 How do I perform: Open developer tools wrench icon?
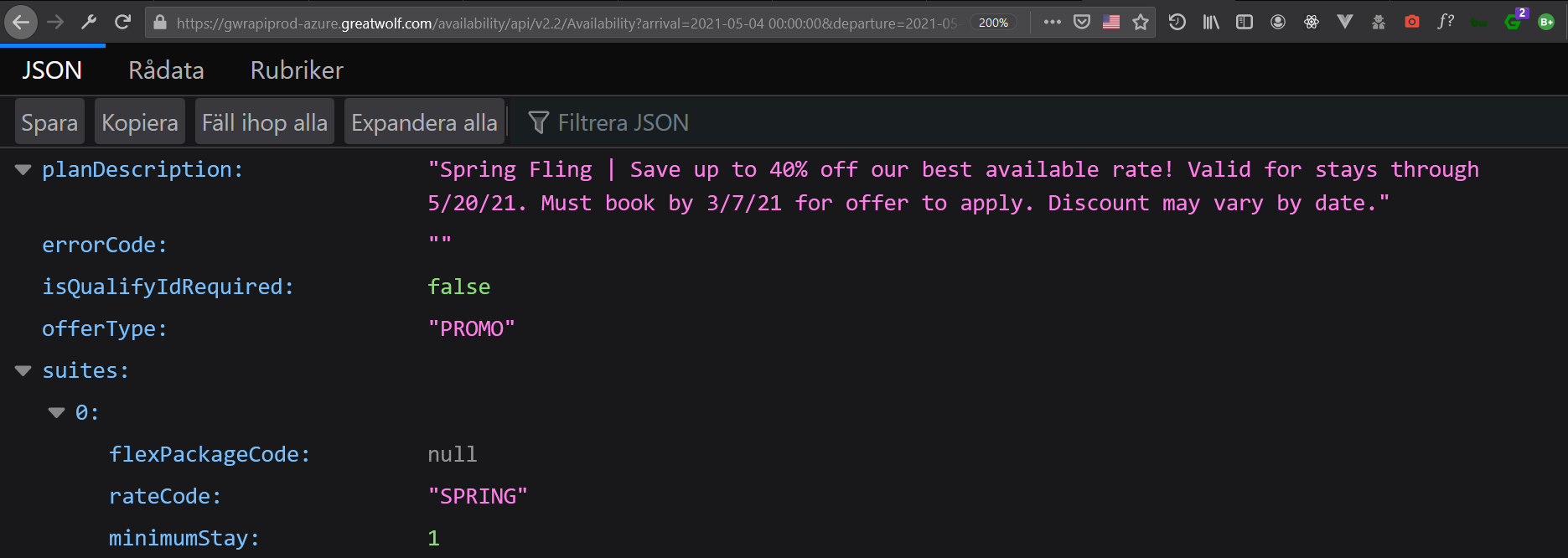point(89,23)
